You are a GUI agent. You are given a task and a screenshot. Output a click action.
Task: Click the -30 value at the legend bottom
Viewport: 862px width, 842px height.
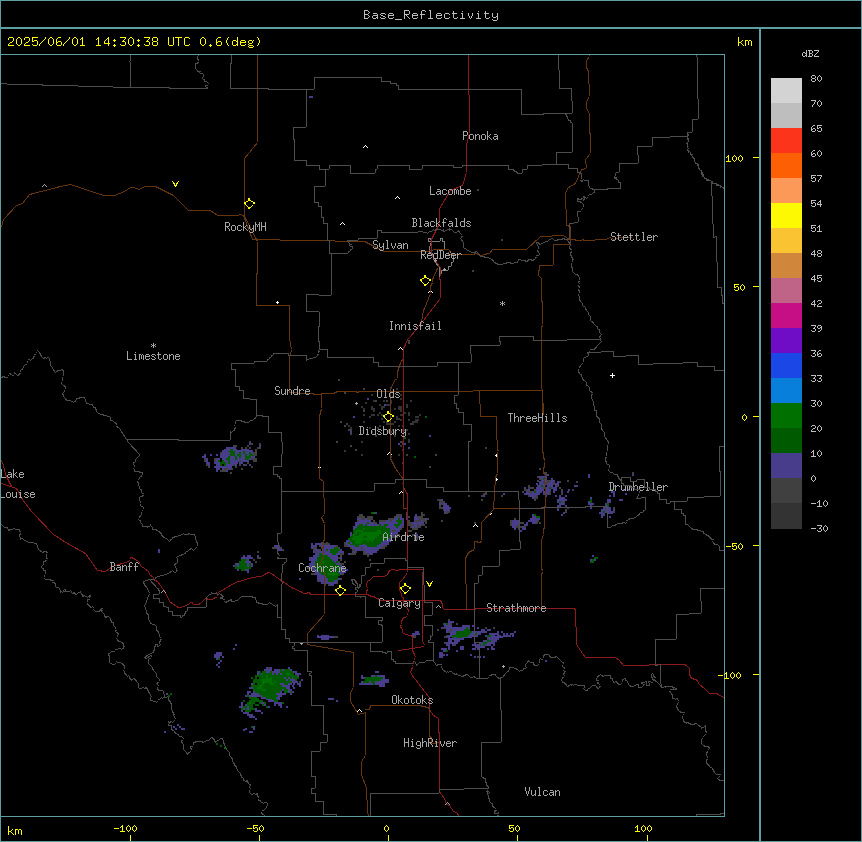click(819, 528)
